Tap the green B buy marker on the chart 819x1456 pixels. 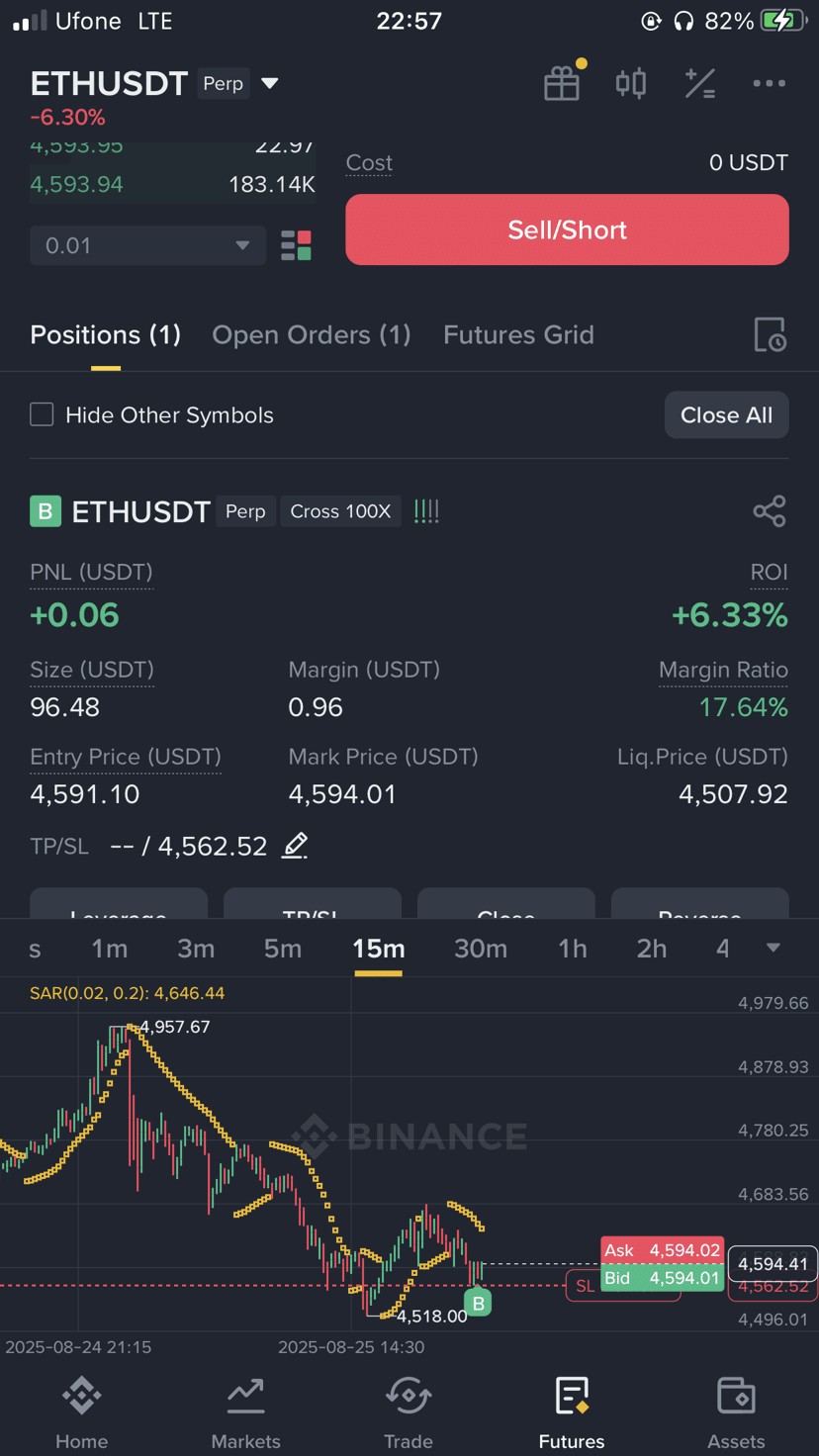tap(478, 1304)
